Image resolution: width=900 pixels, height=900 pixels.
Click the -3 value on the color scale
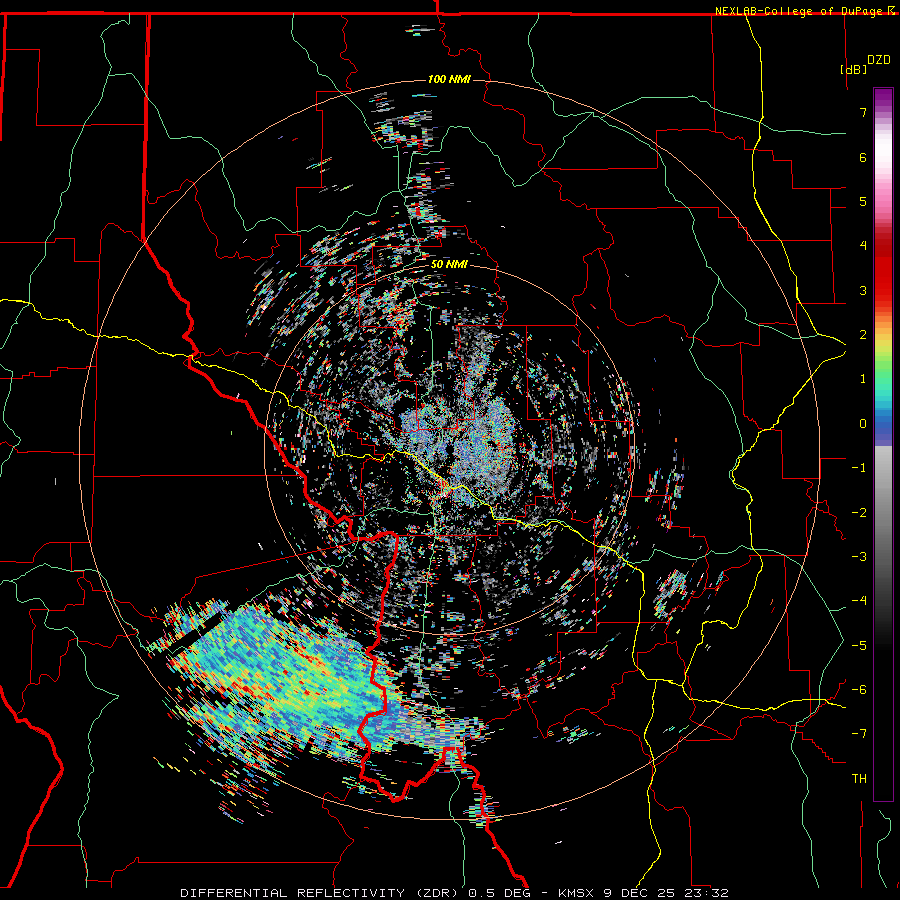pos(859,557)
